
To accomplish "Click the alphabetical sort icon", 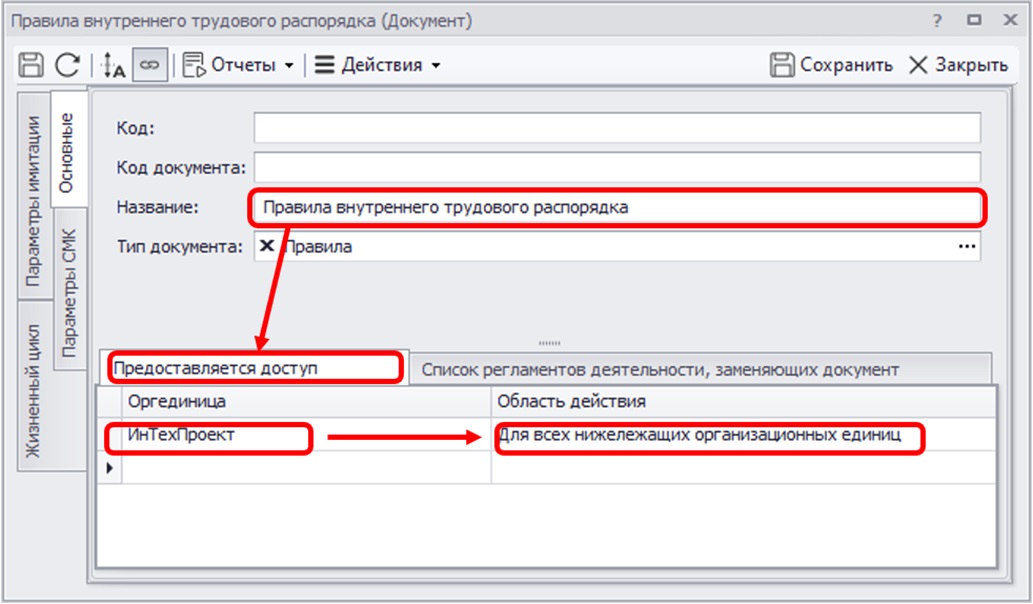I will [x=114, y=66].
